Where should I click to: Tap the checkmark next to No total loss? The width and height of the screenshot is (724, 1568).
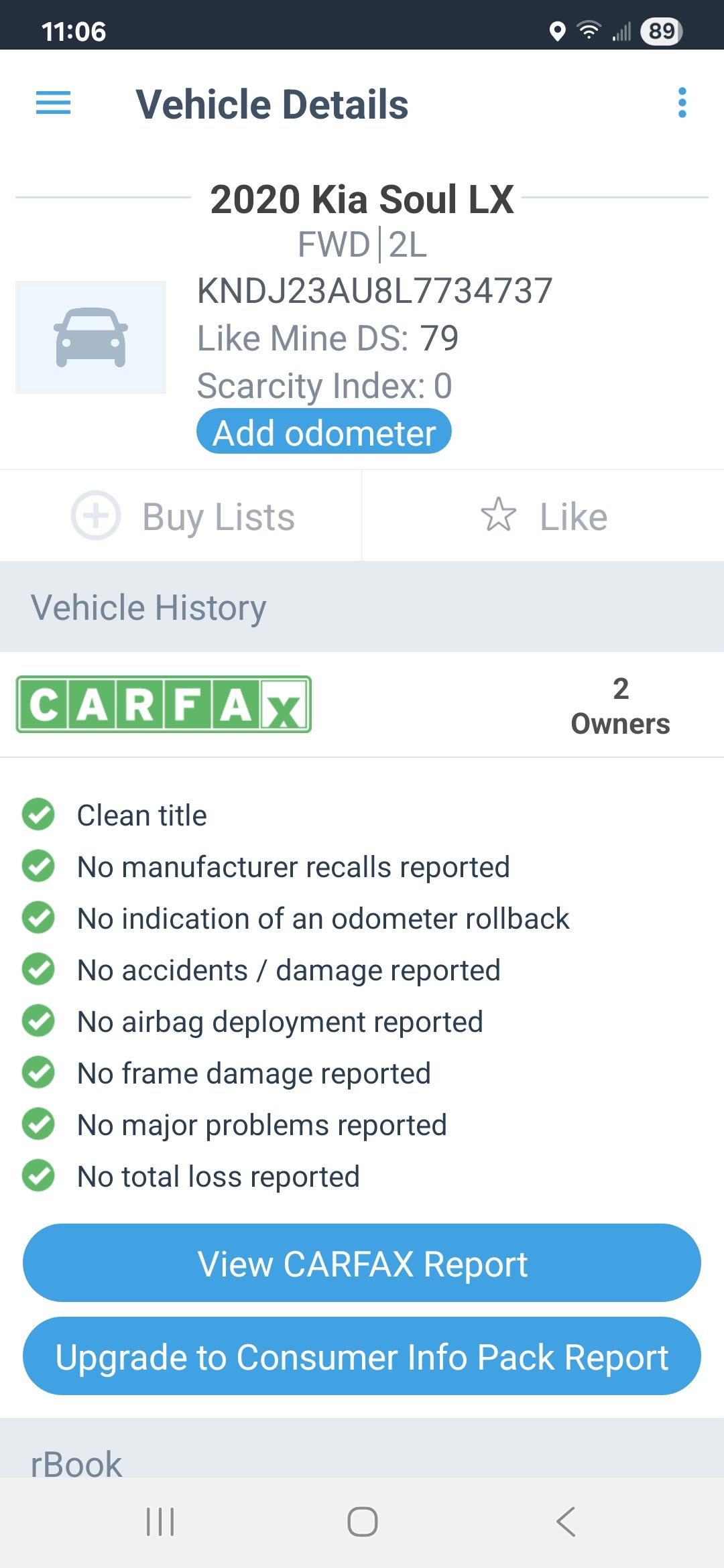pos(39,1176)
